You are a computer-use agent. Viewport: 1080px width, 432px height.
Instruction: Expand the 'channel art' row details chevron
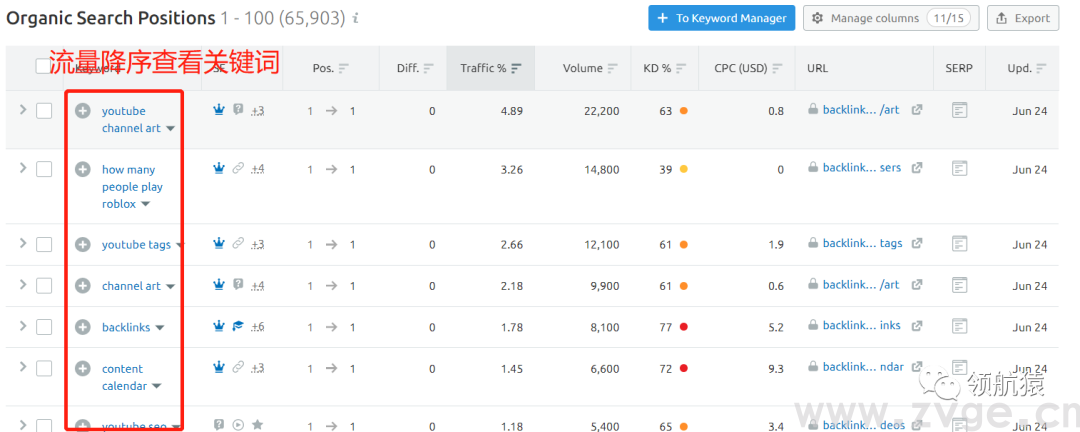tap(23, 285)
